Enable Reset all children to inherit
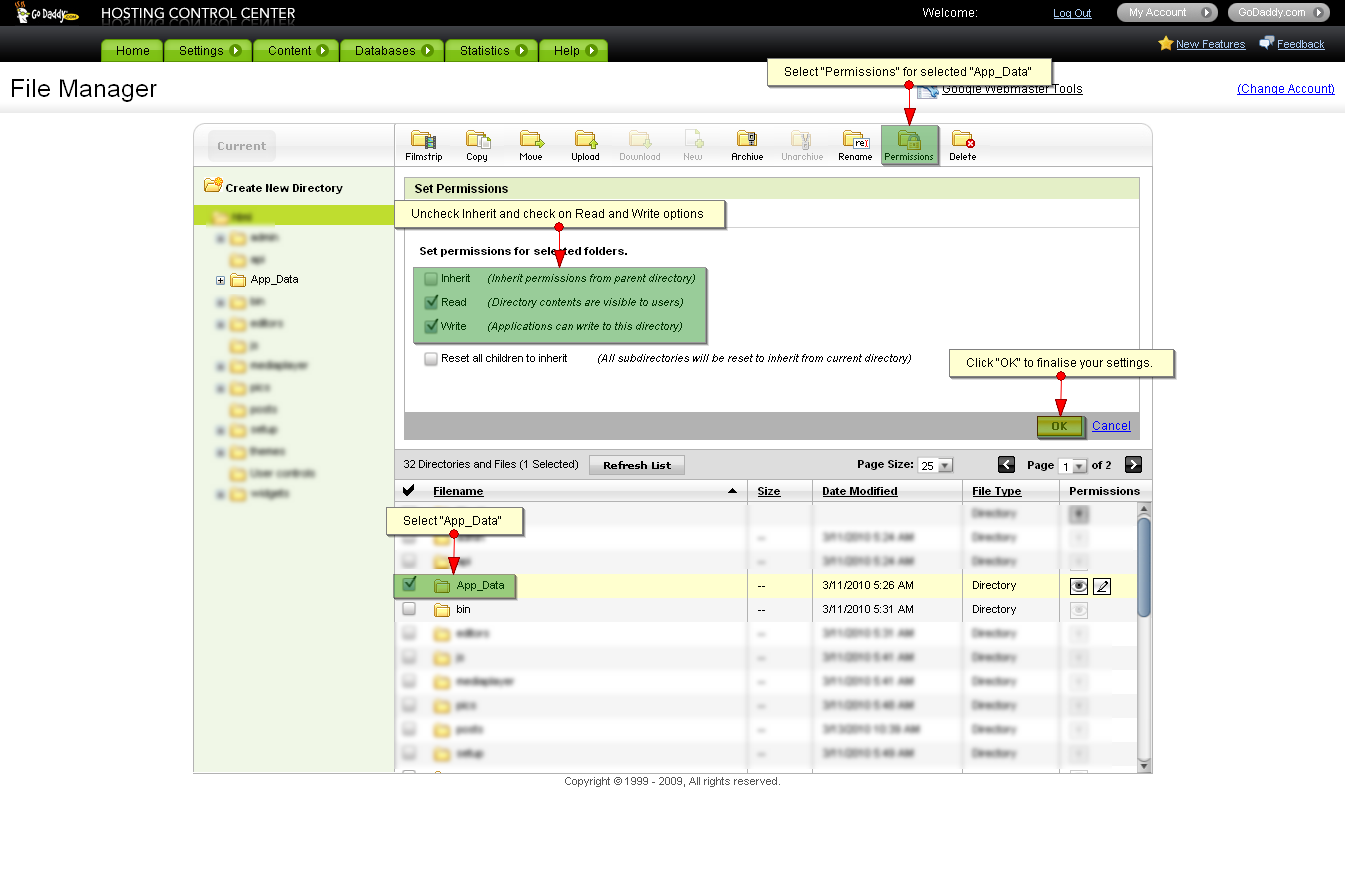Image resolution: width=1345 pixels, height=894 pixels. coord(431,359)
